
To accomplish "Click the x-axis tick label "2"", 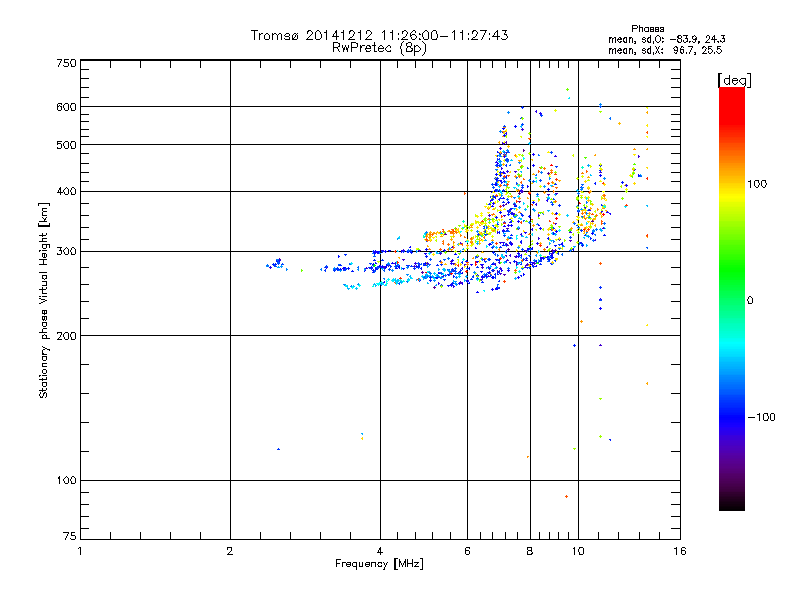I will 230,551.
